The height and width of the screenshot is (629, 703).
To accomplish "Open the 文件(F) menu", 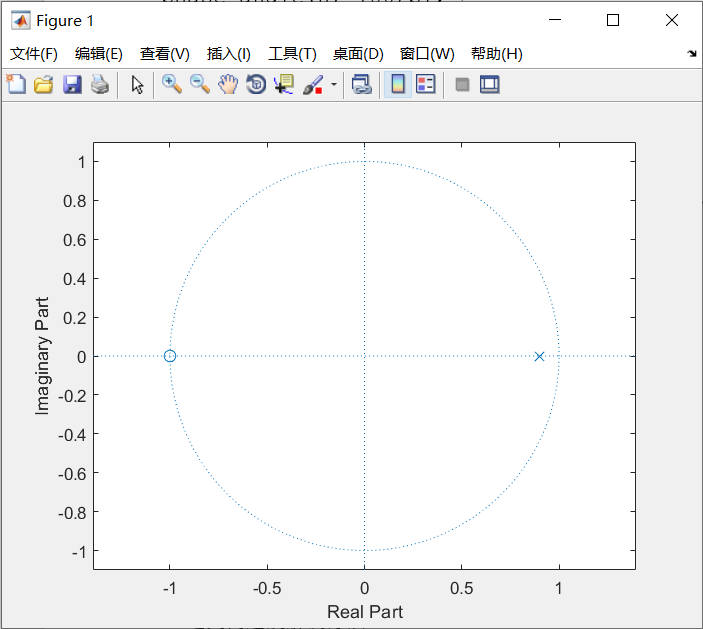I will tap(34, 54).
